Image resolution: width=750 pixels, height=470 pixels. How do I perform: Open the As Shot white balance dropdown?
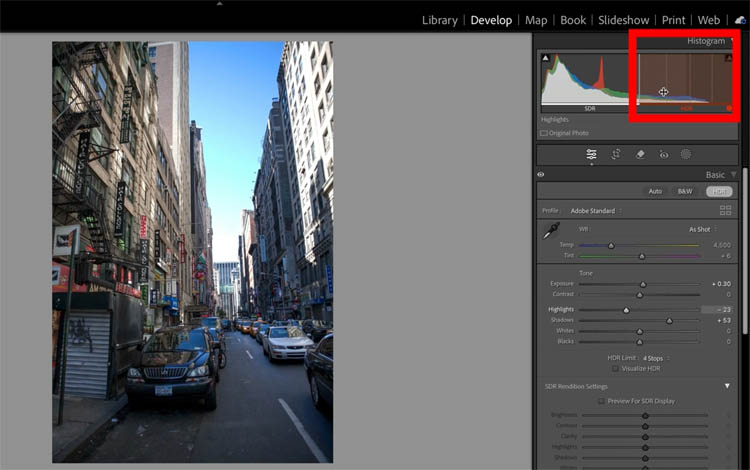(x=702, y=229)
